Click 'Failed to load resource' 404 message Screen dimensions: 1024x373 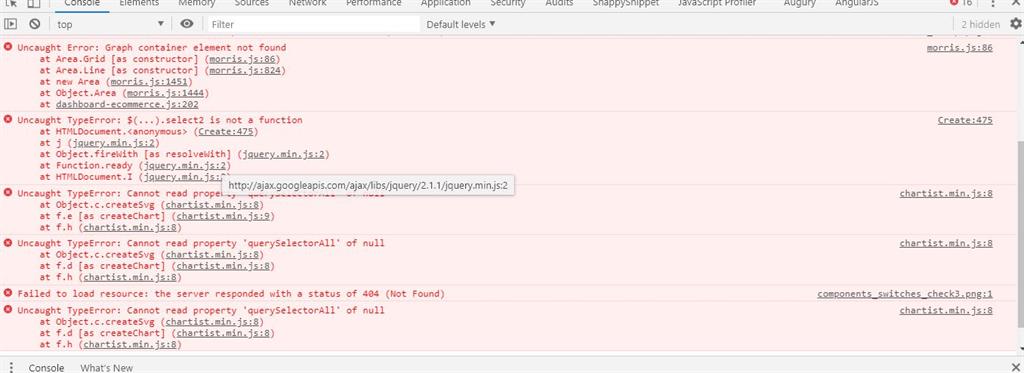point(231,294)
